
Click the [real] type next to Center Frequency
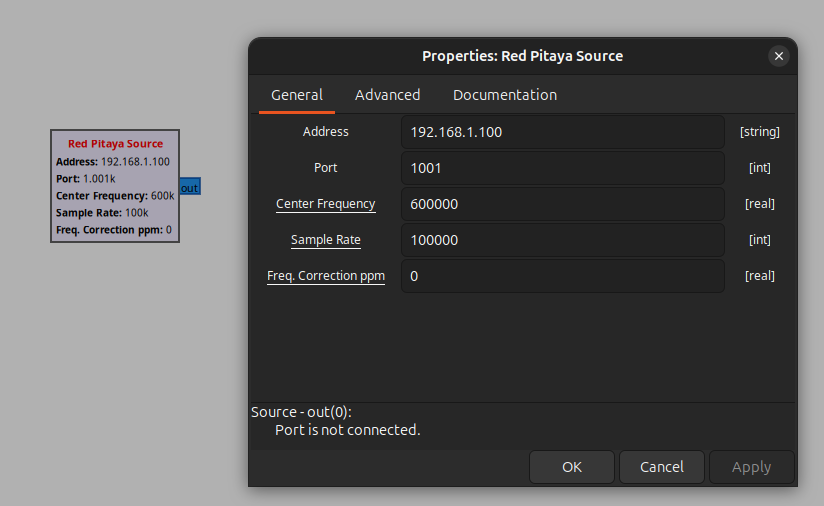[759, 204]
